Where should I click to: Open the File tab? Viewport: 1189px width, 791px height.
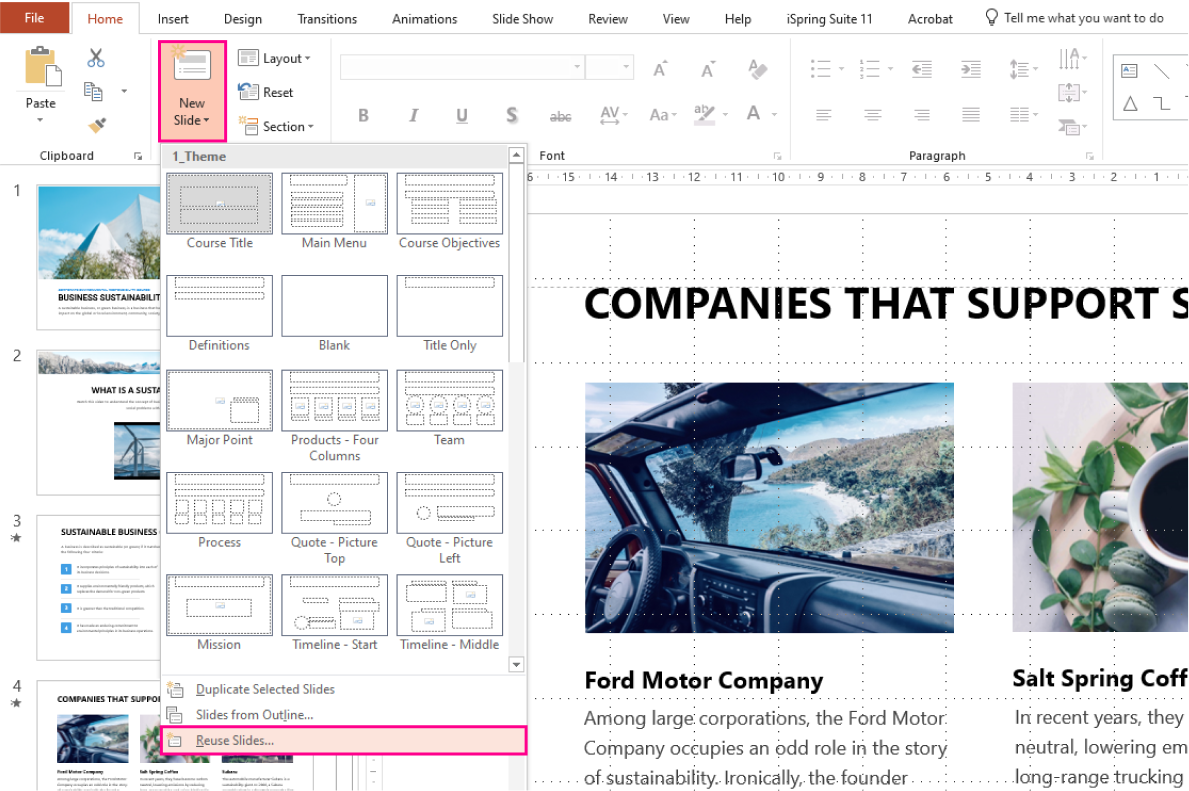click(34, 17)
